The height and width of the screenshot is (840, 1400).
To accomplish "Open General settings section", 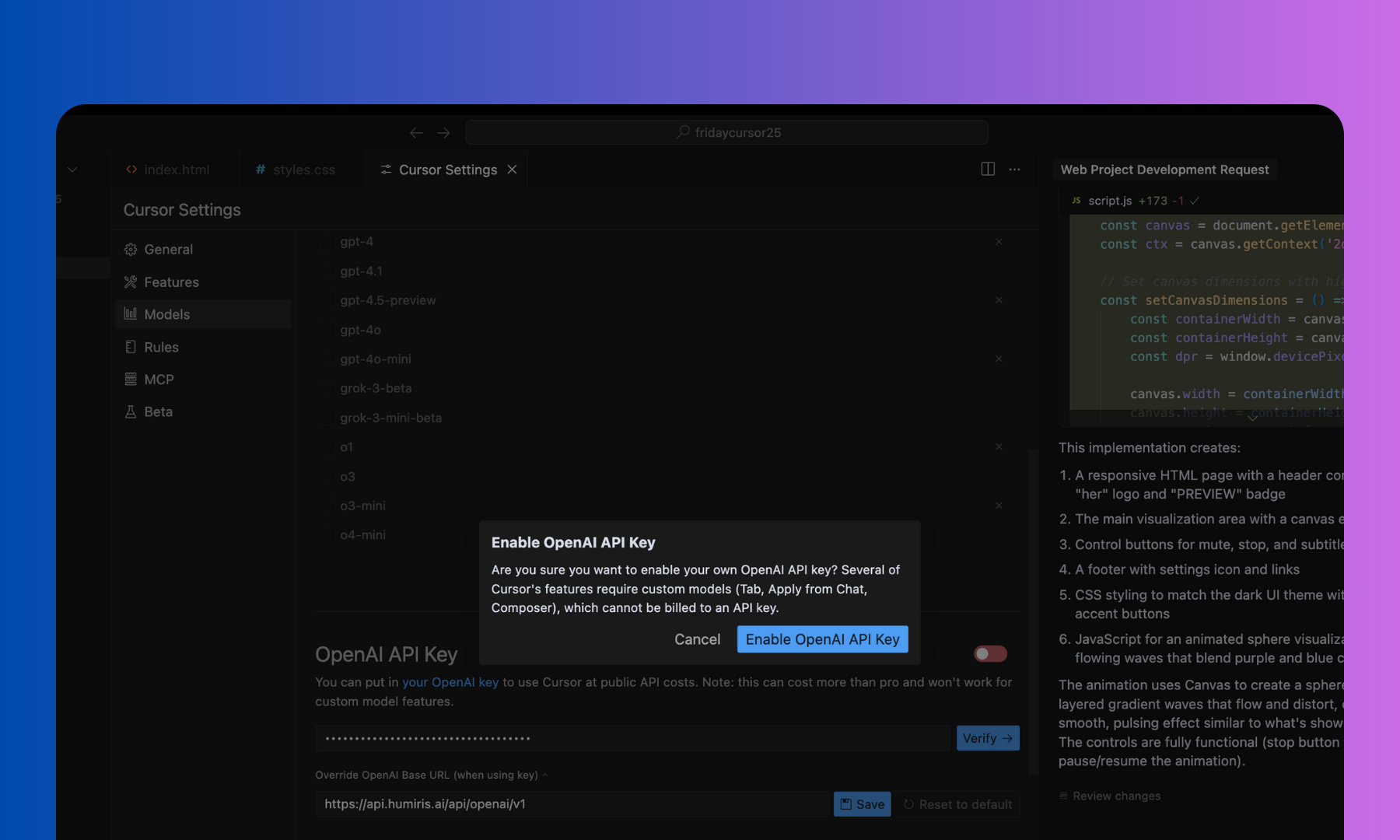I will [x=204, y=250].
